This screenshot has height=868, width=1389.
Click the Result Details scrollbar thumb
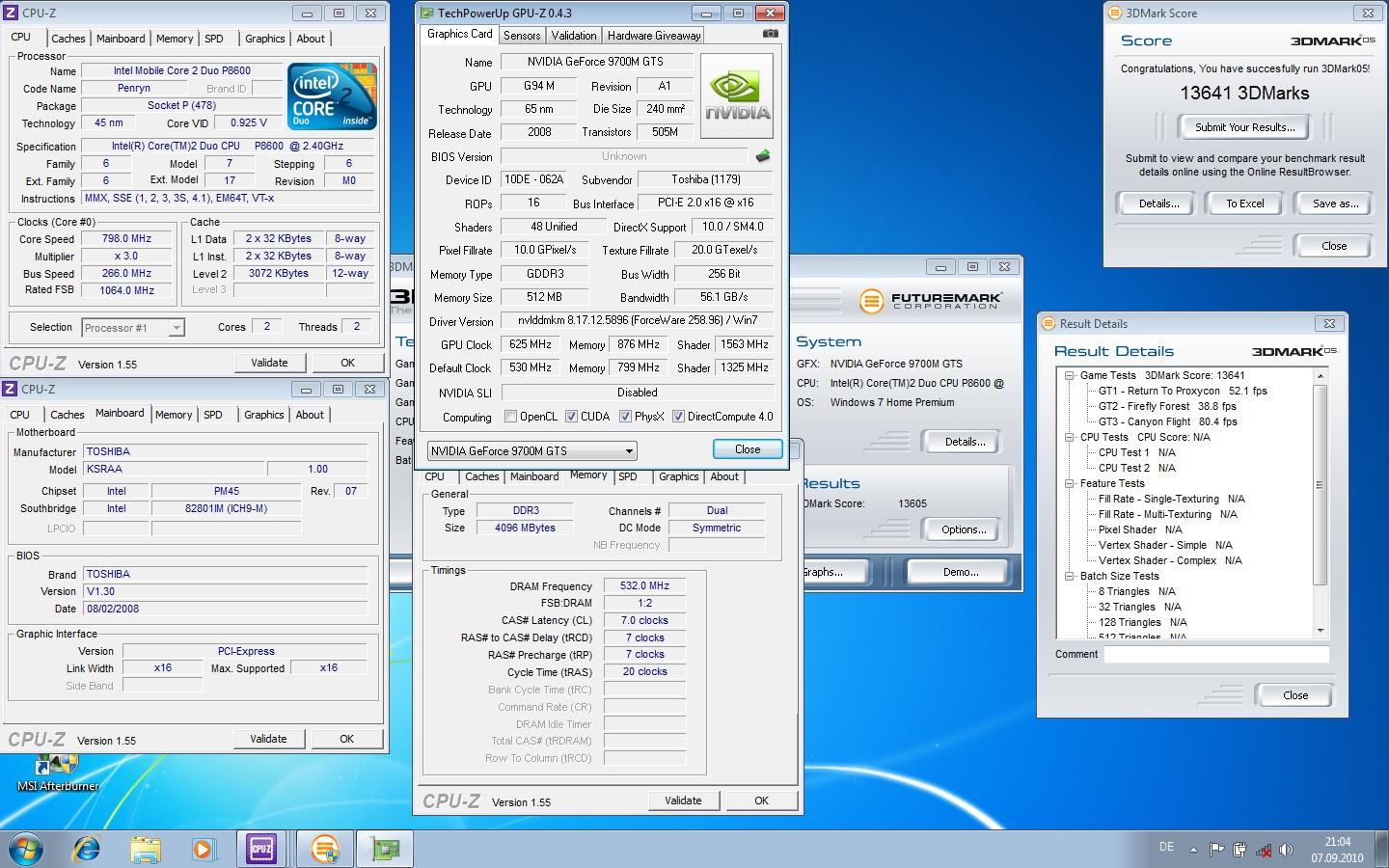(1320, 485)
